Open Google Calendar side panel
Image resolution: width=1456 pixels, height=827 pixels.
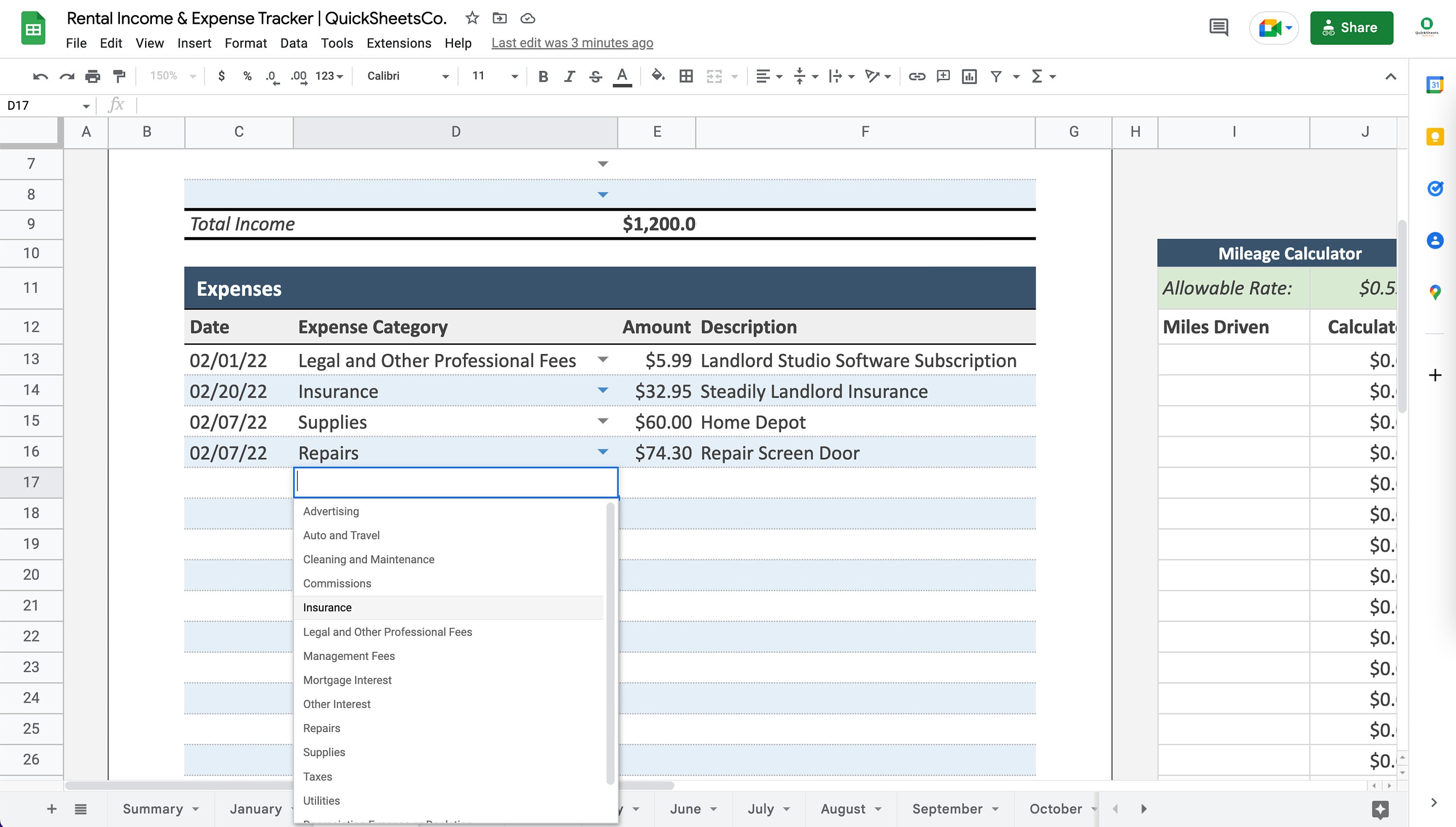pos(1435,85)
